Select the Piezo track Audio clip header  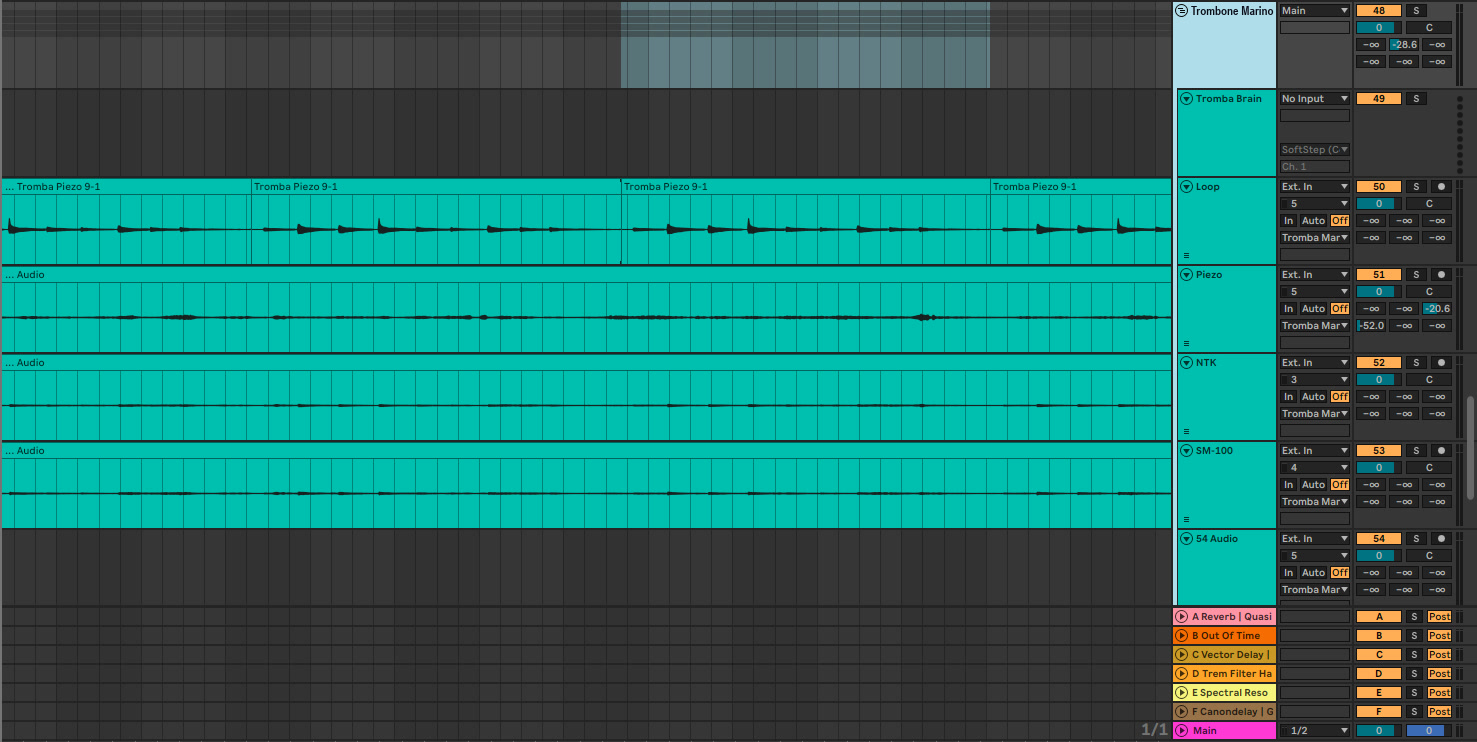pos(586,275)
